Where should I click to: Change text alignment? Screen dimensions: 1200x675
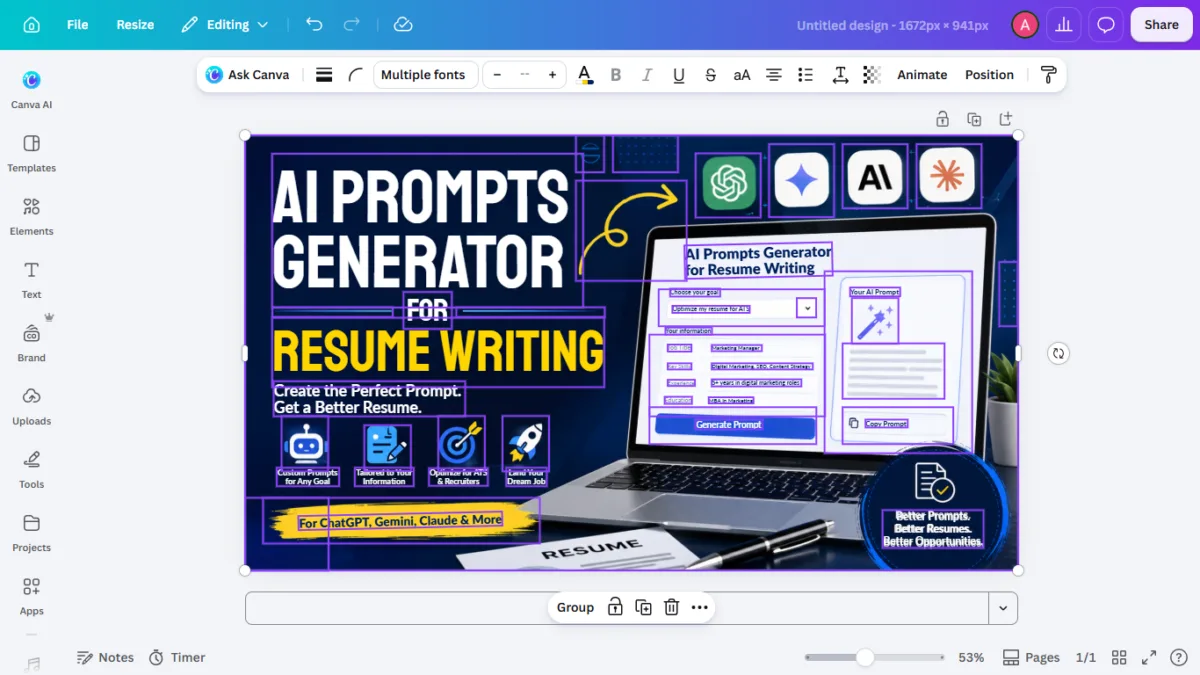[774, 75]
